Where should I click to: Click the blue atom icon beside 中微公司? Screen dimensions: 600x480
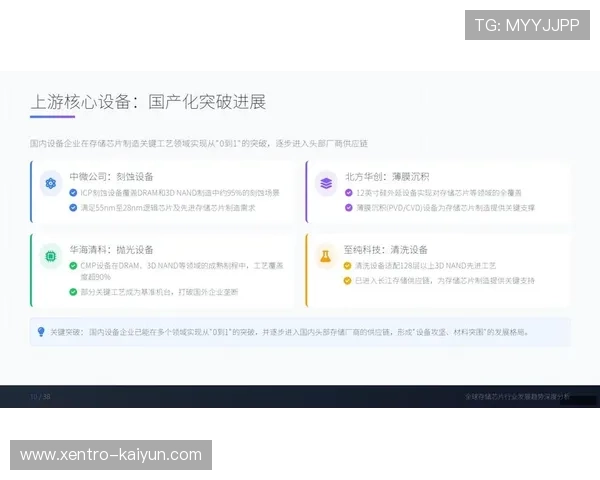(51, 183)
